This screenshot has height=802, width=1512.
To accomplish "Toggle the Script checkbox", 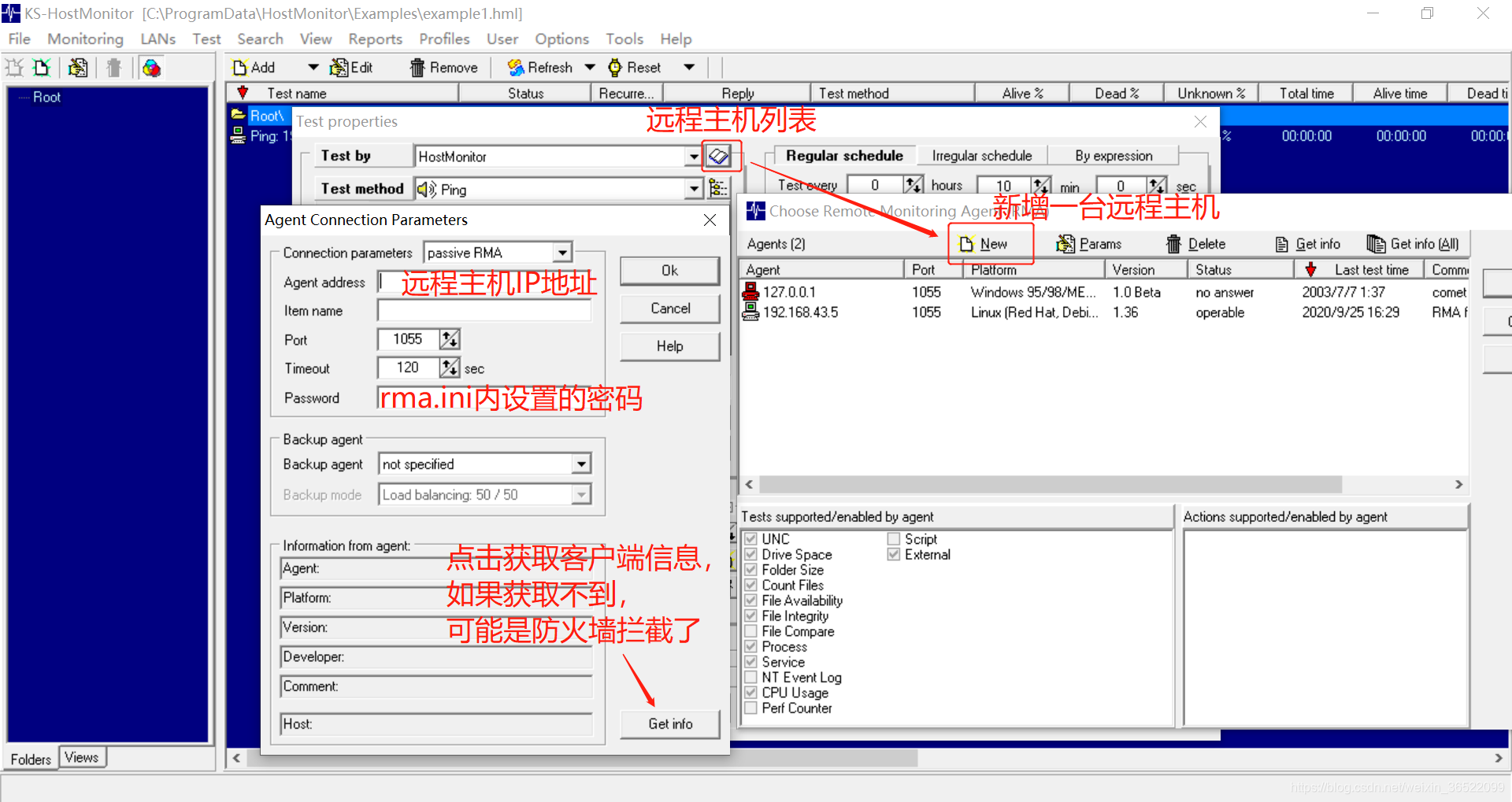I will pyautogui.click(x=894, y=539).
